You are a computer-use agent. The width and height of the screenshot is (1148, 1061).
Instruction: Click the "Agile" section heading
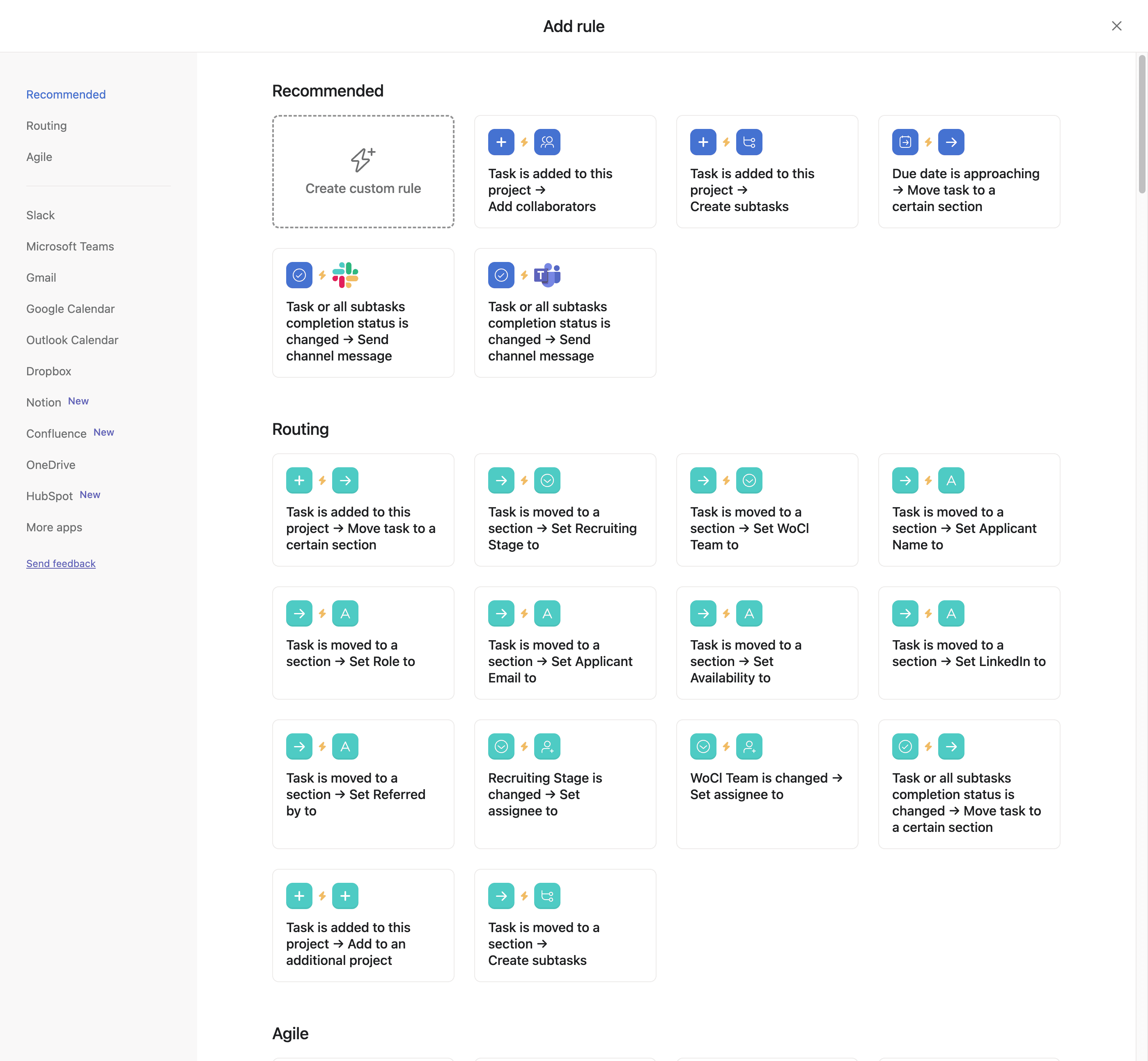[290, 1034]
